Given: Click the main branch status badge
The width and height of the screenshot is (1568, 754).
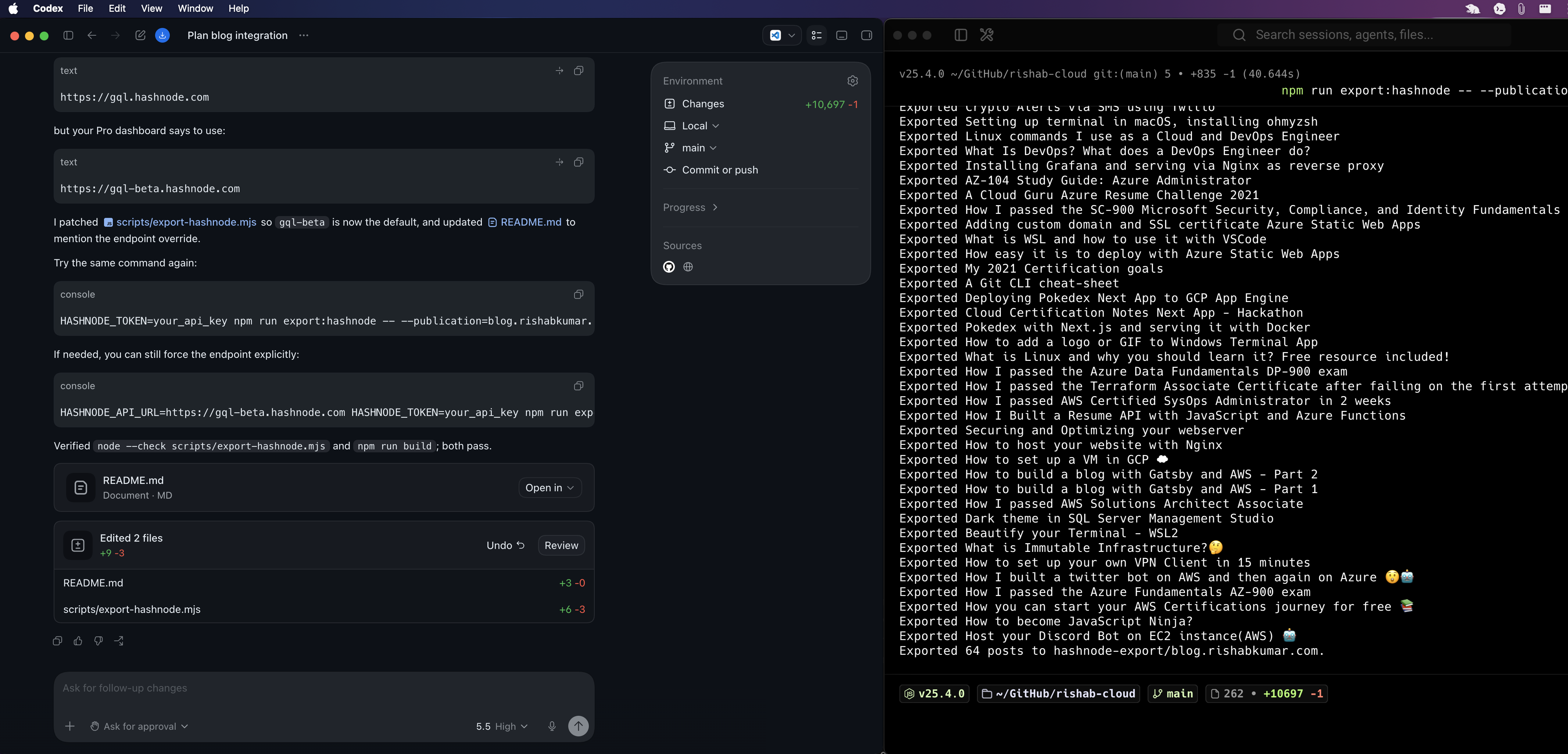Looking at the screenshot, I should (x=1173, y=694).
